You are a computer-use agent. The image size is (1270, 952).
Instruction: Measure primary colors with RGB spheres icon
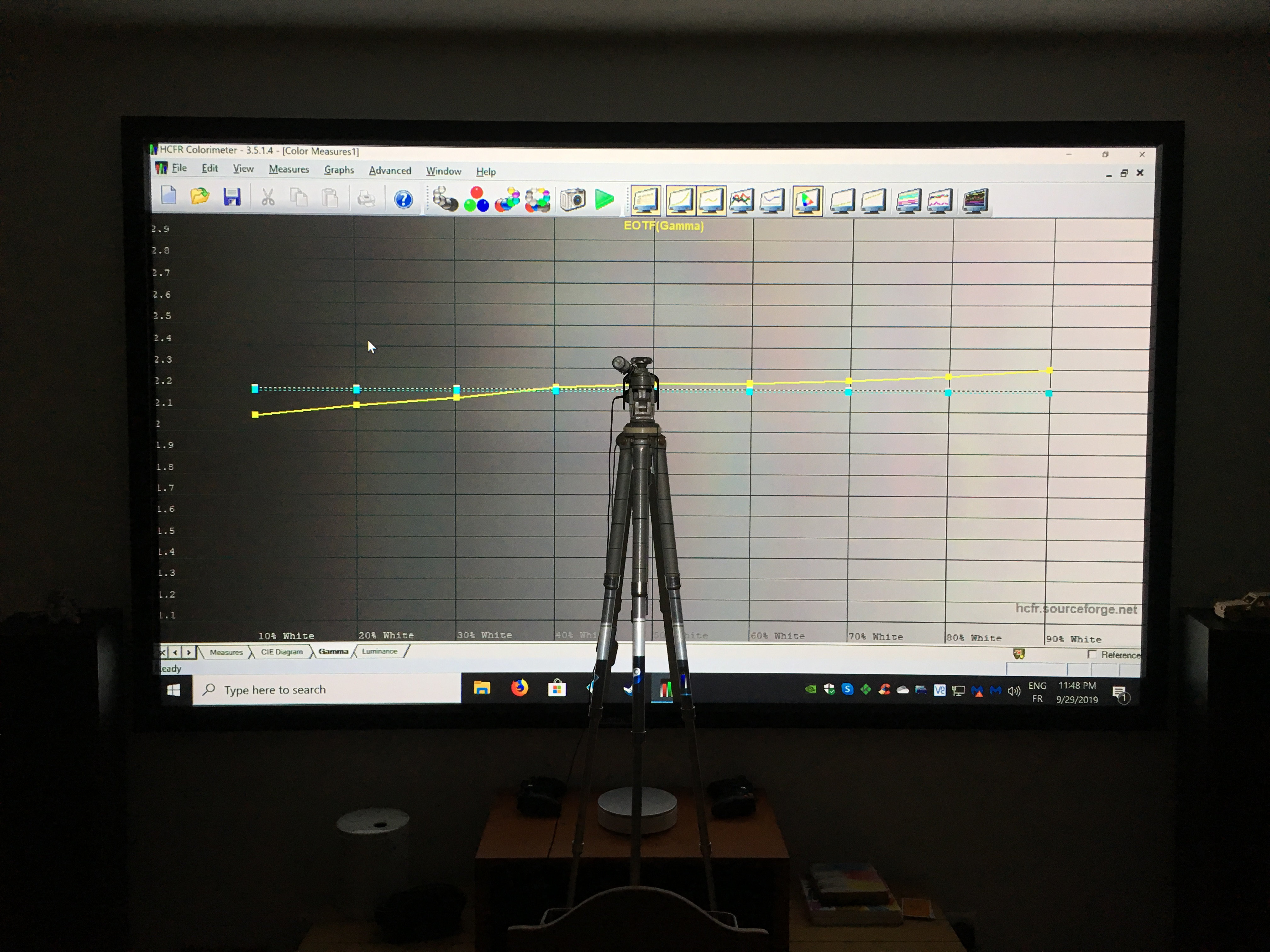[x=476, y=199]
